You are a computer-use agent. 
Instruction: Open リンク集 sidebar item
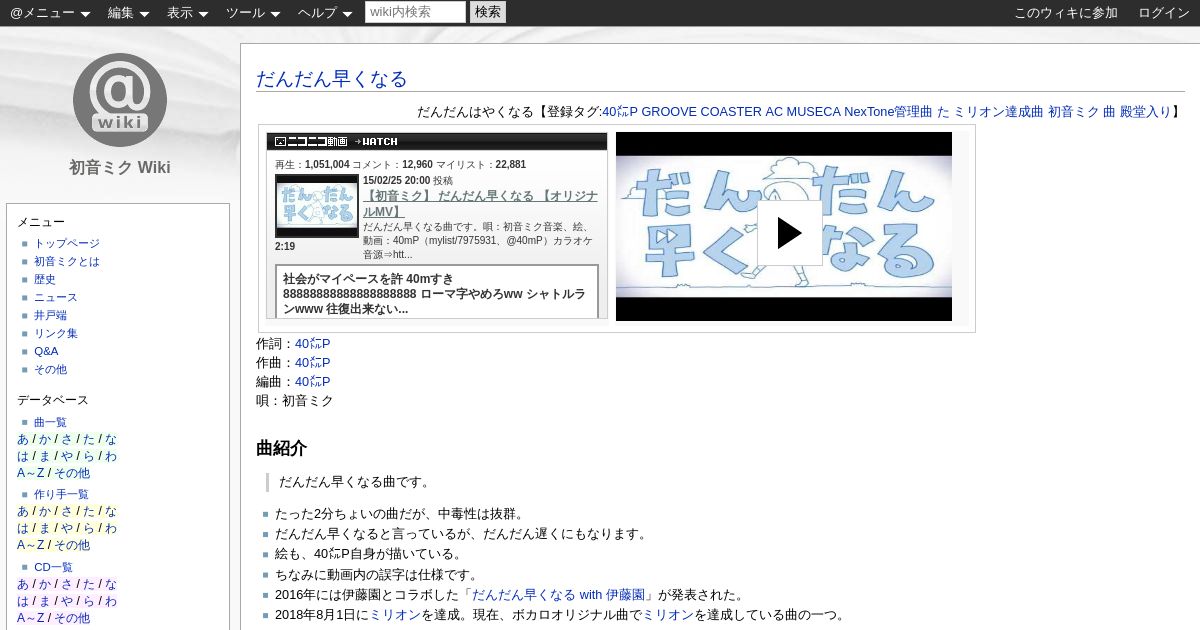point(55,333)
